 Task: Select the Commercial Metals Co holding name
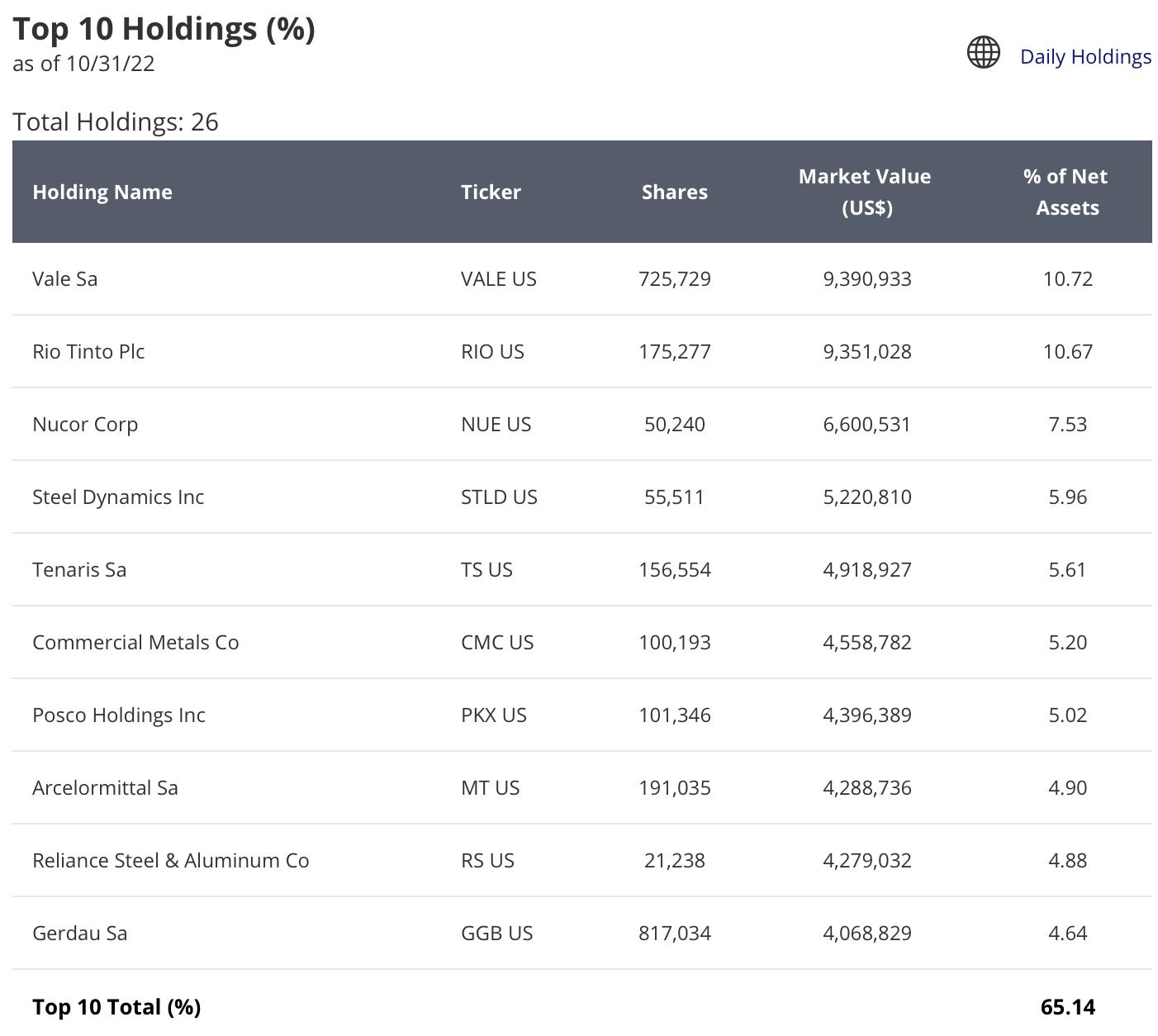[135, 642]
